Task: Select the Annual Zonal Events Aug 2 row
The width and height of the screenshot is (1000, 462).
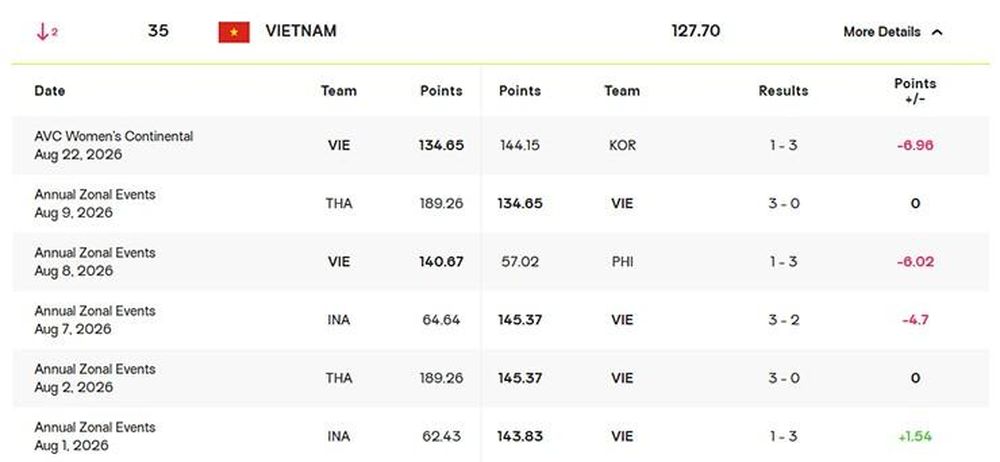Action: tap(501, 378)
